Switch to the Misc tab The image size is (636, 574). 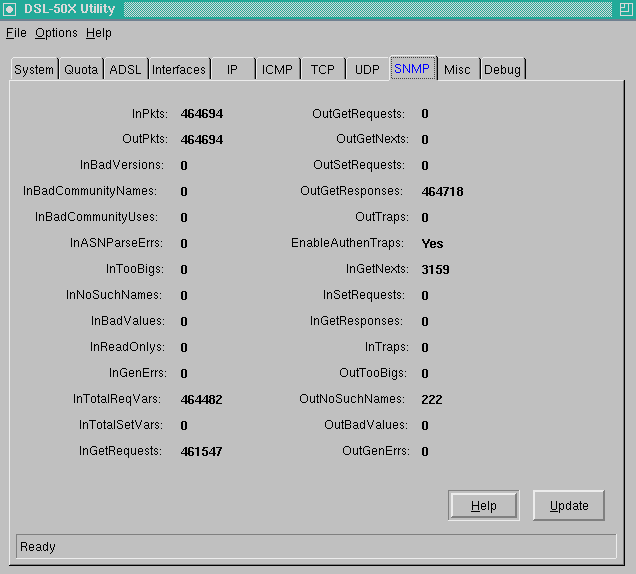(457, 69)
